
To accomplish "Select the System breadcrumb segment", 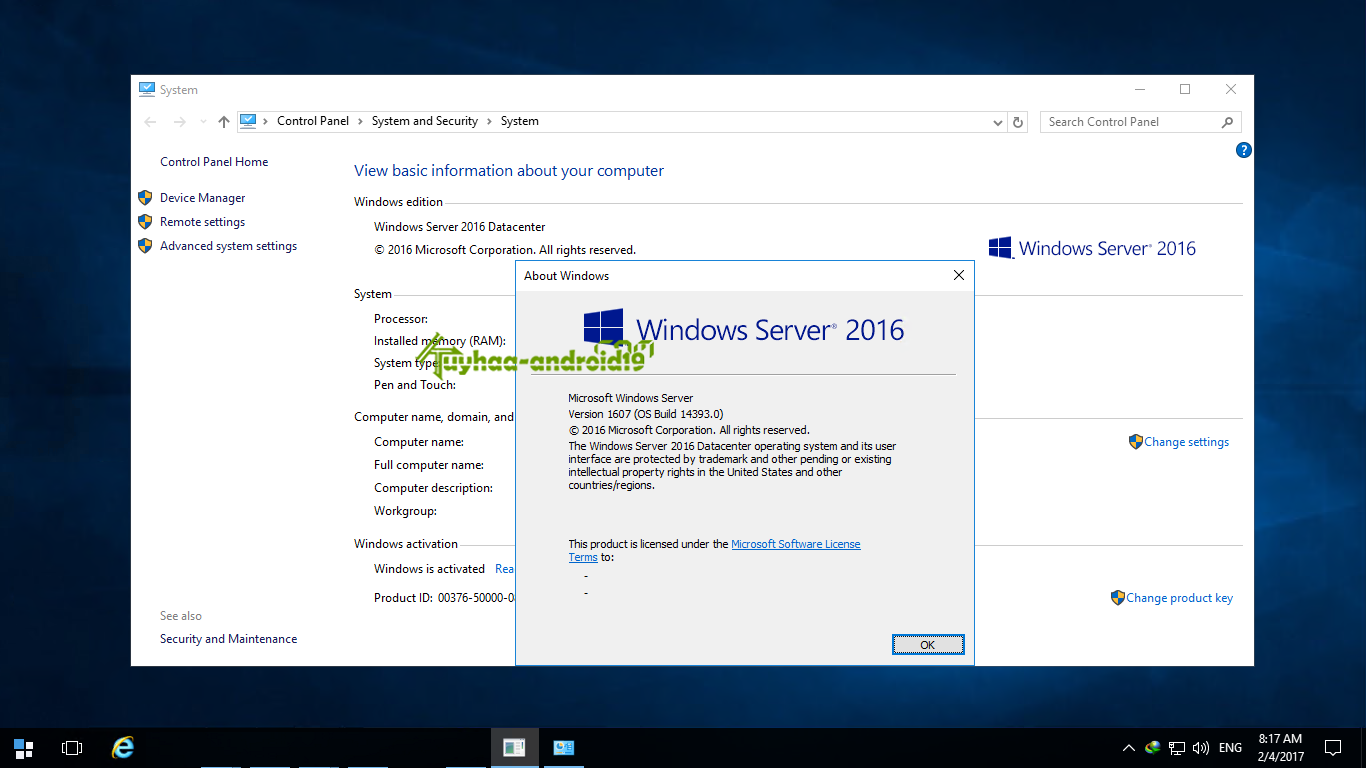I will point(520,121).
